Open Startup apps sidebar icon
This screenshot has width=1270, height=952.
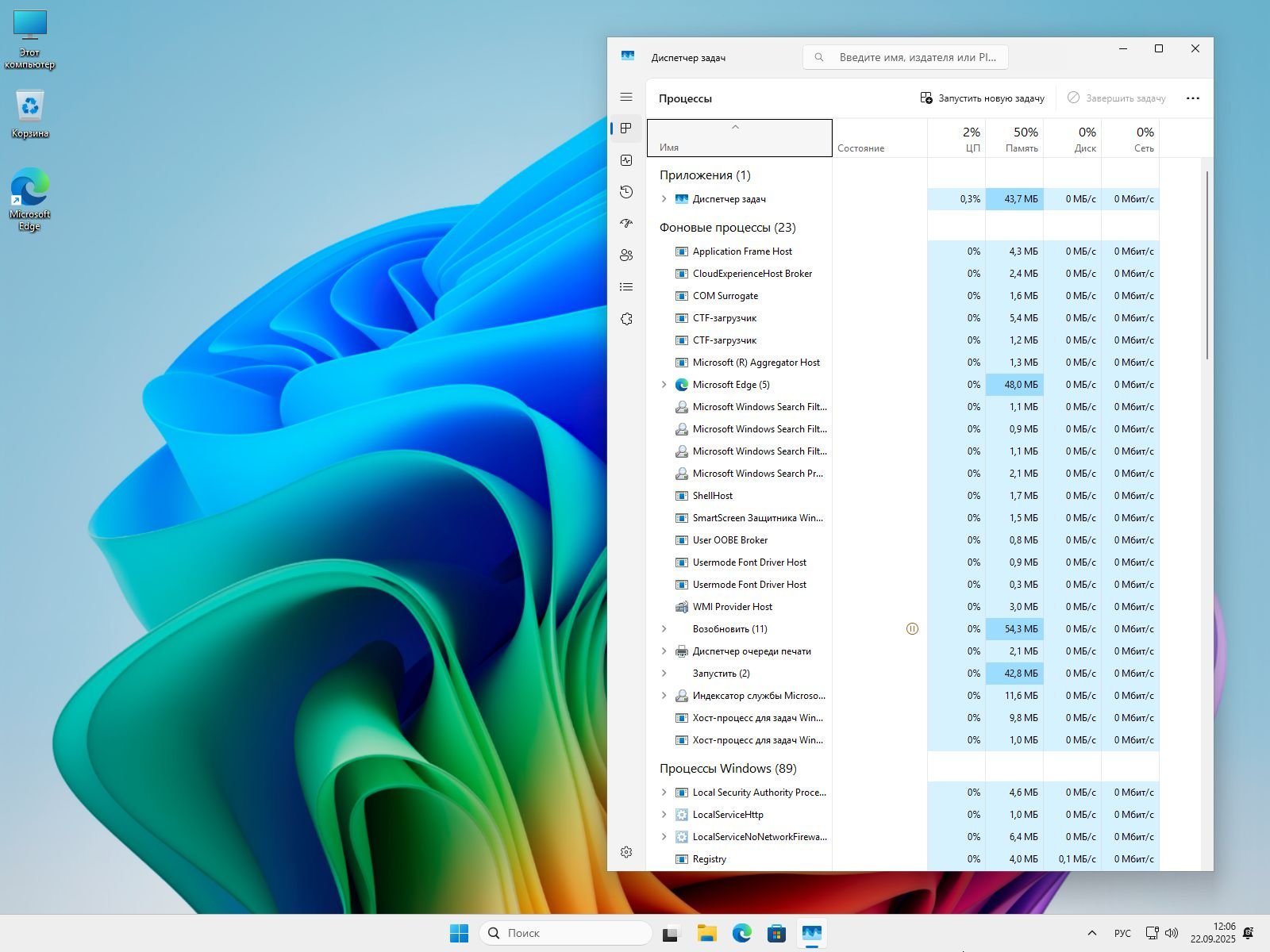(x=626, y=224)
